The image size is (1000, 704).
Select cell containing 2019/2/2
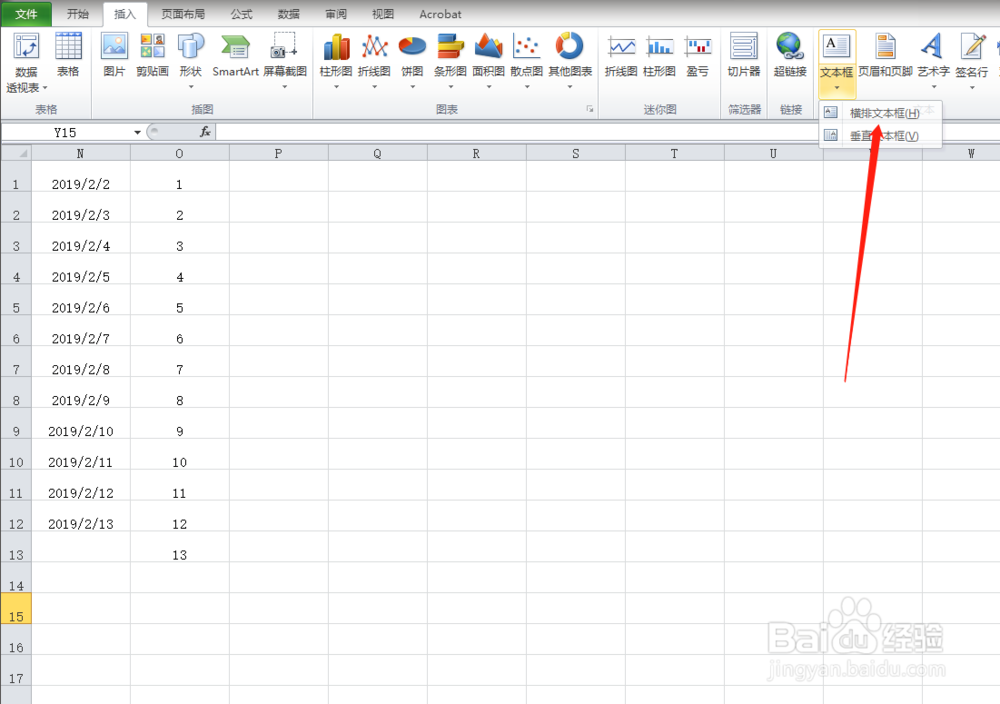[81, 177]
